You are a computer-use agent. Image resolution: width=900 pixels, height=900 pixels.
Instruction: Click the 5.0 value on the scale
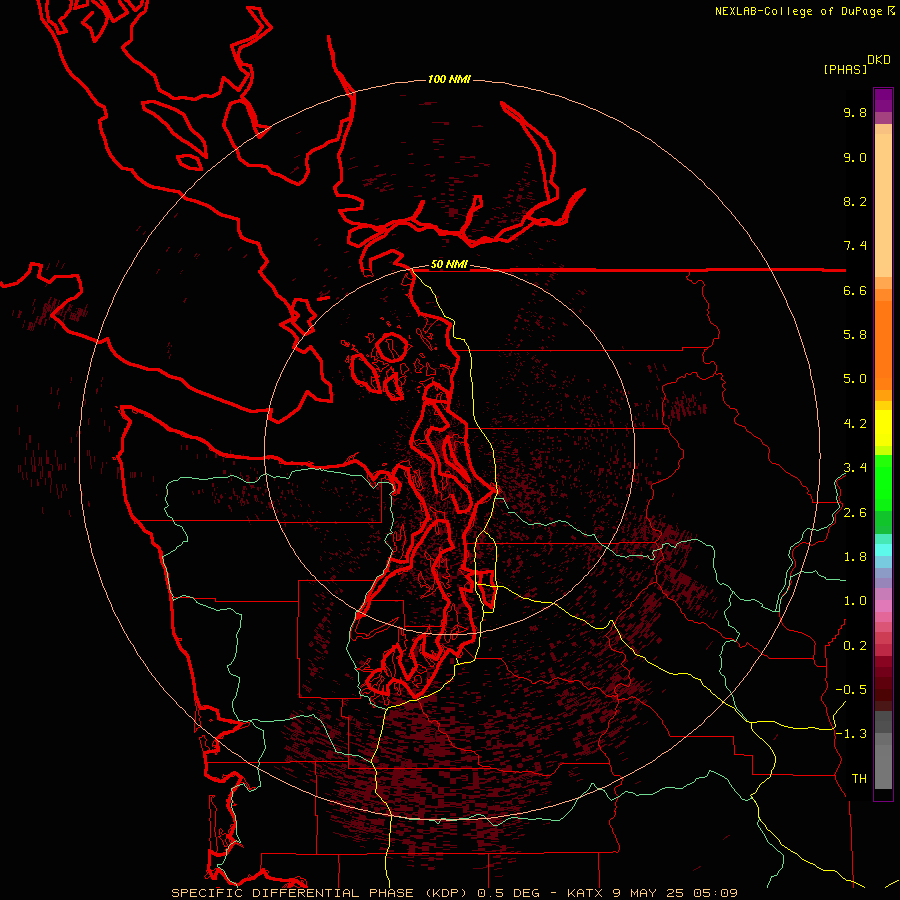pos(855,379)
